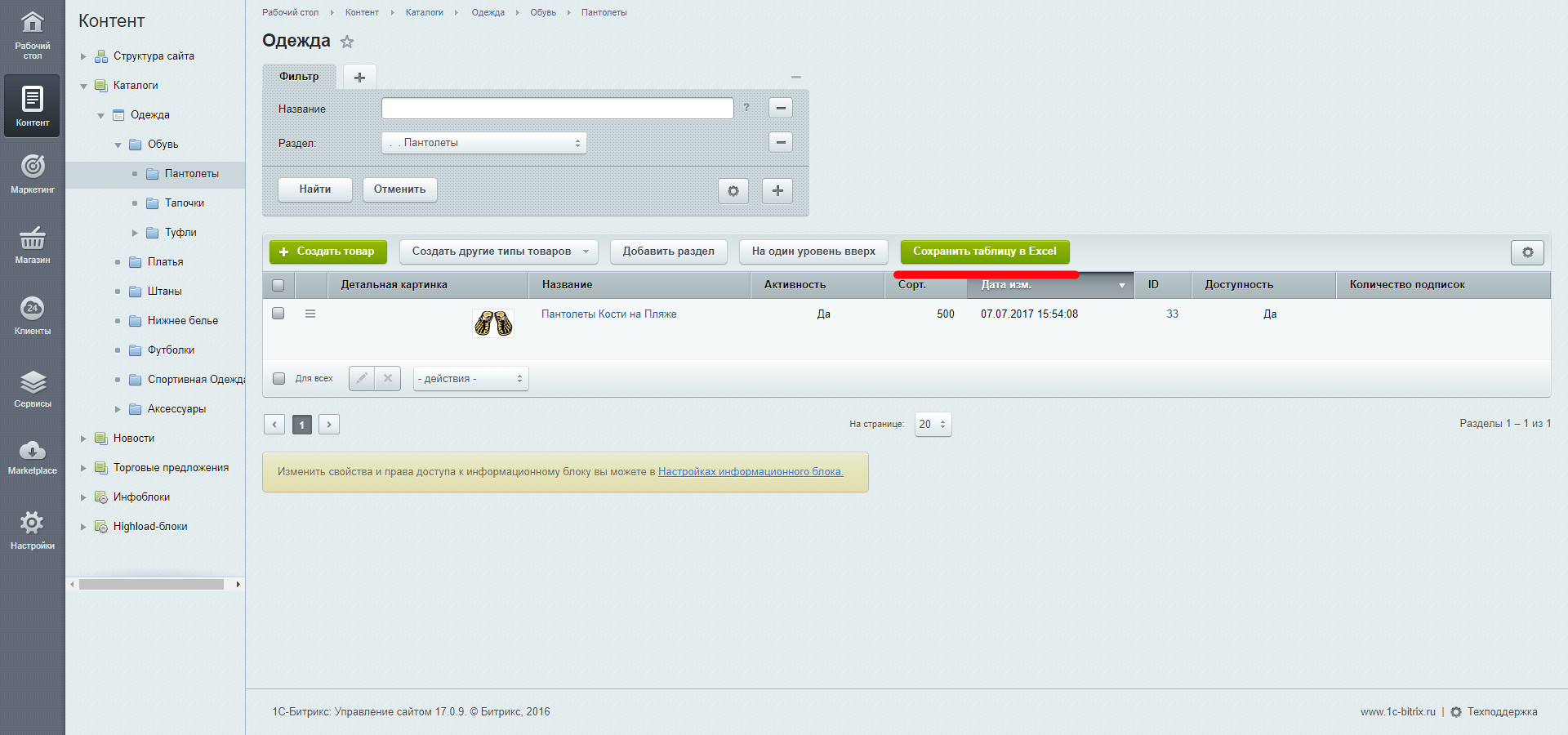
Task: Click the Название filter input field
Action: [x=557, y=109]
